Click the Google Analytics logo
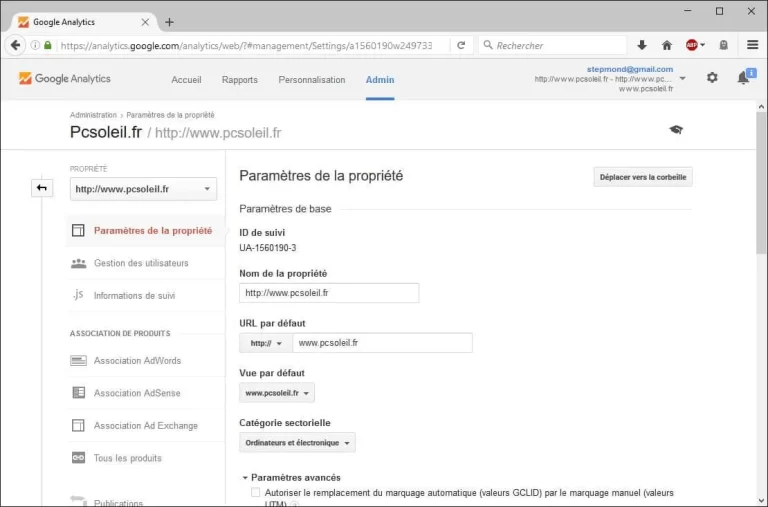 pos(65,78)
